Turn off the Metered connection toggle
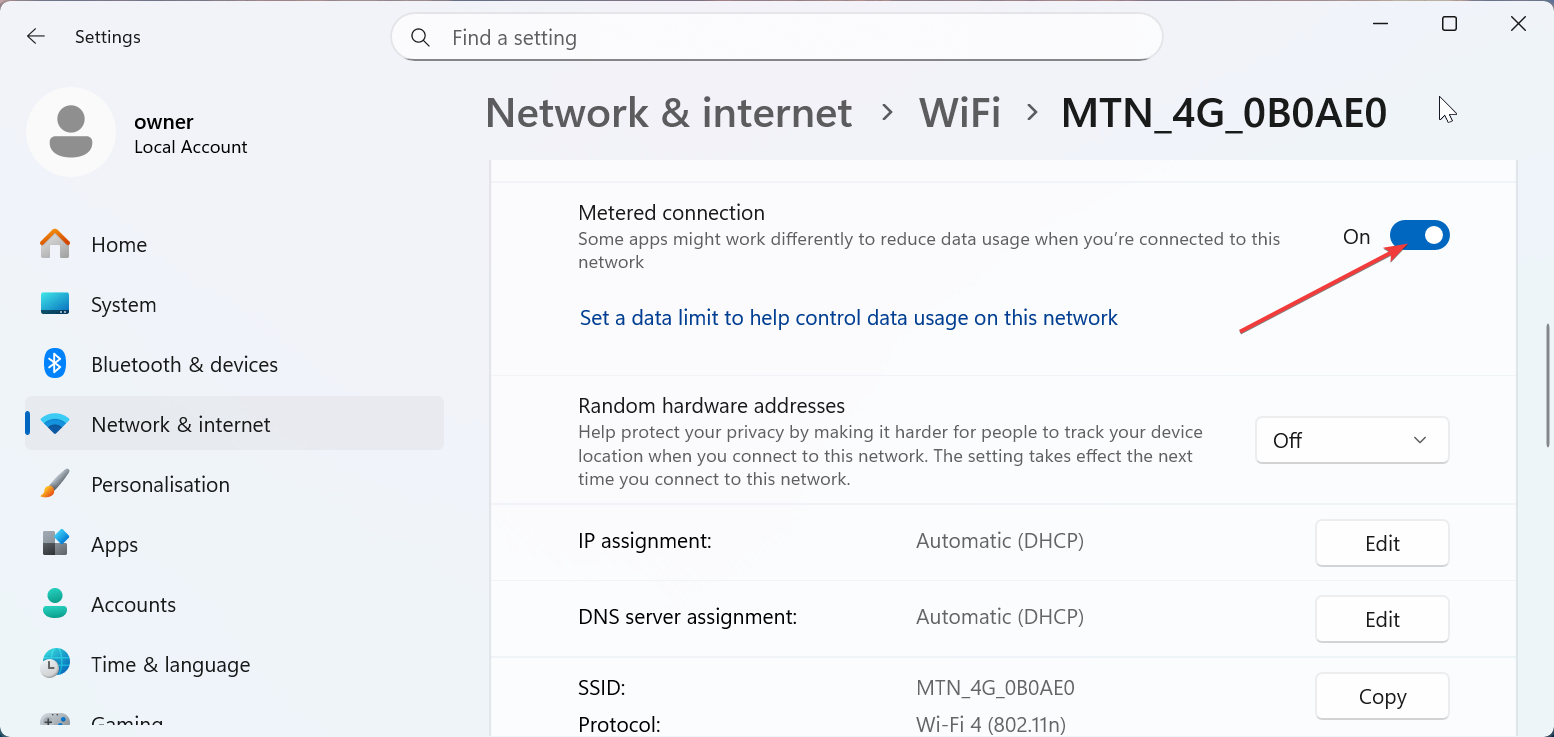Image resolution: width=1554 pixels, height=737 pixels. point(1419,236)
